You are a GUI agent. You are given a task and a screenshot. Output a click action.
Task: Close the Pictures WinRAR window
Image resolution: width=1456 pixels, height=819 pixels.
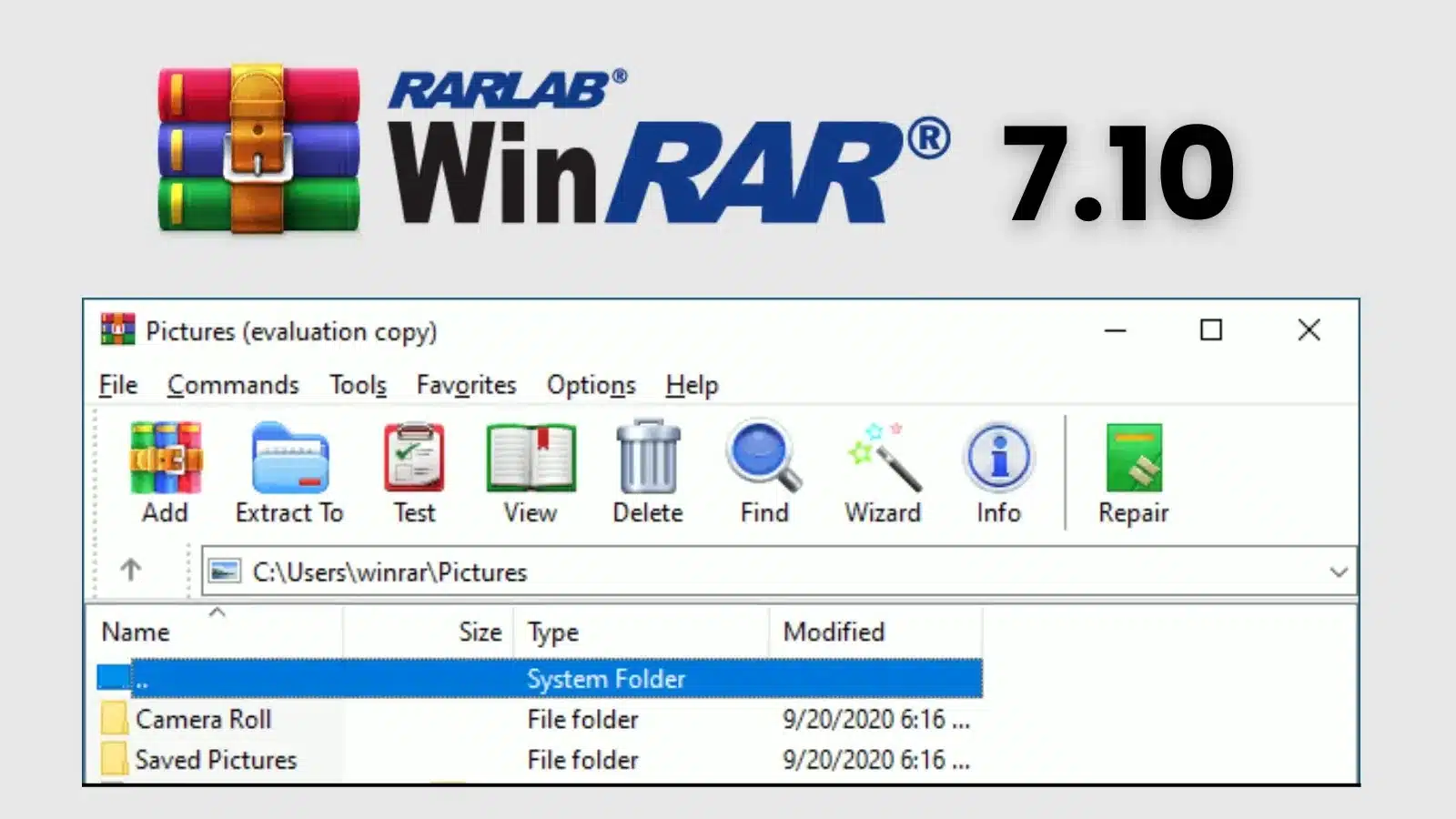(1309, 329)
